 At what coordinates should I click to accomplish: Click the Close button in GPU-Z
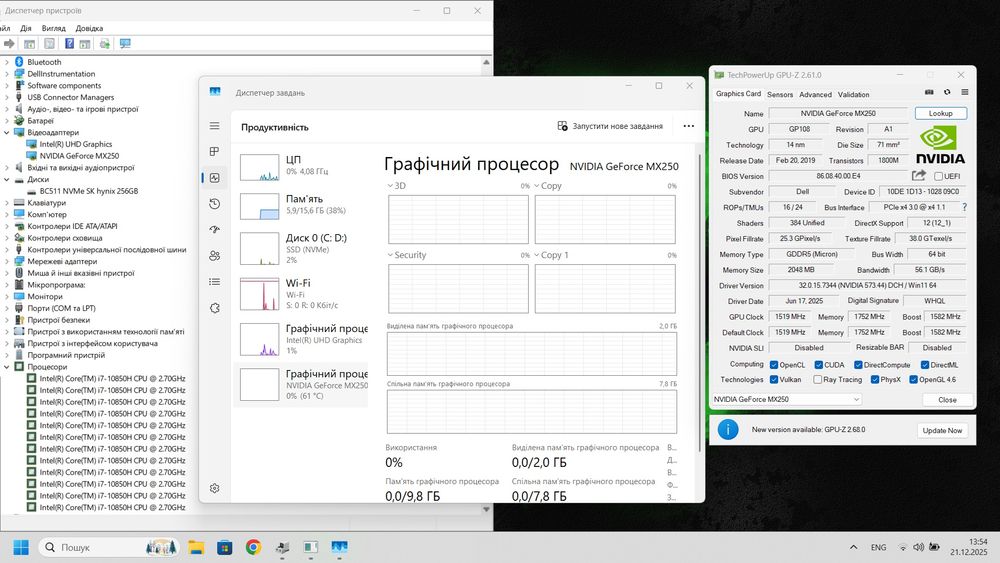(947, 400)
